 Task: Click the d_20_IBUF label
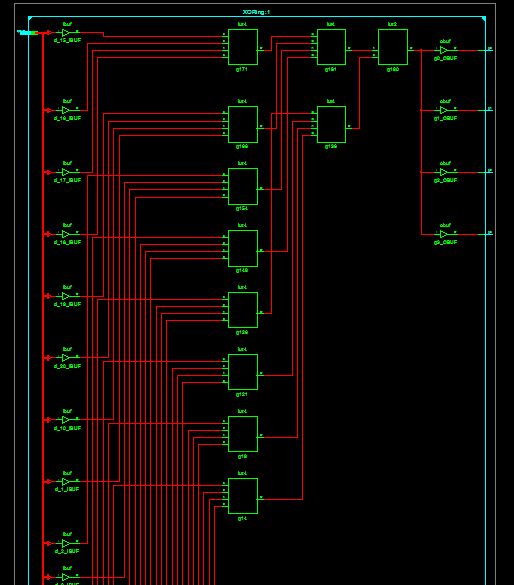68,366
